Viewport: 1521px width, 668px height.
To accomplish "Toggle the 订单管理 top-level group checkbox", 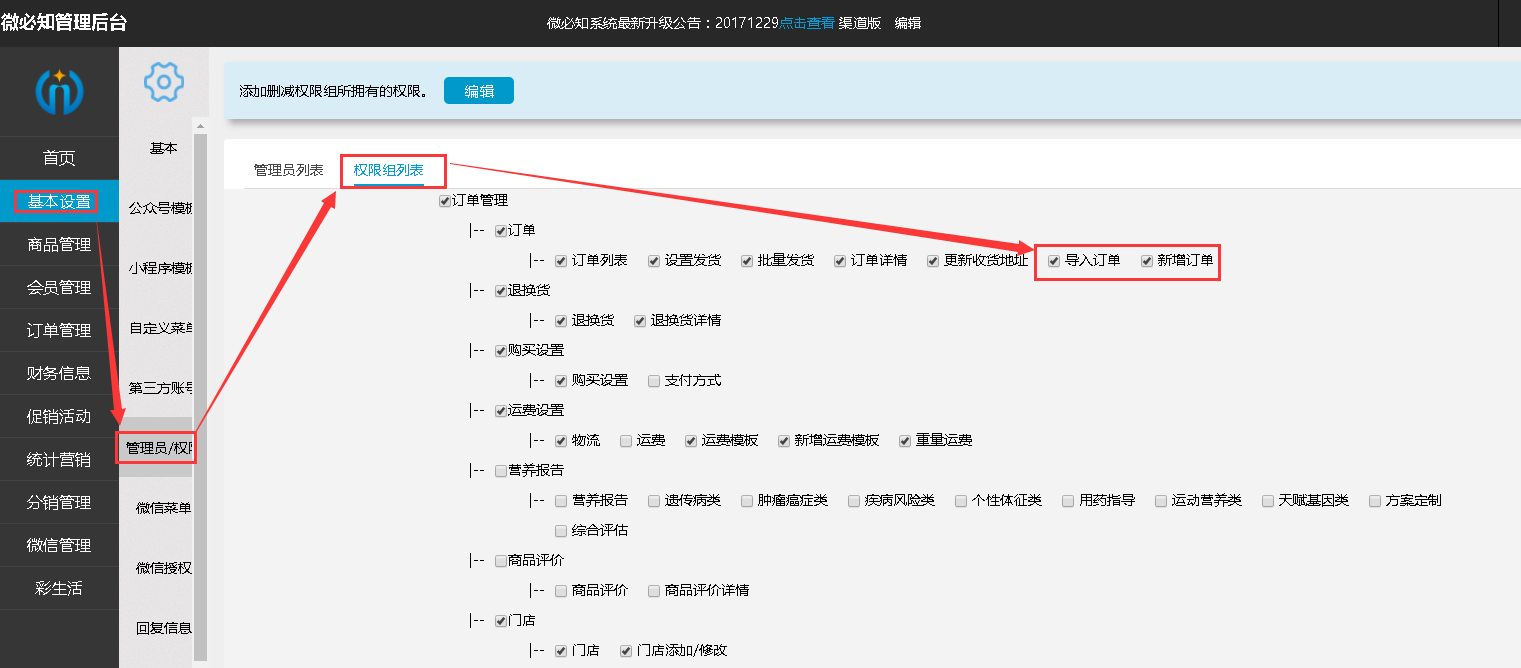I will 445,201.
